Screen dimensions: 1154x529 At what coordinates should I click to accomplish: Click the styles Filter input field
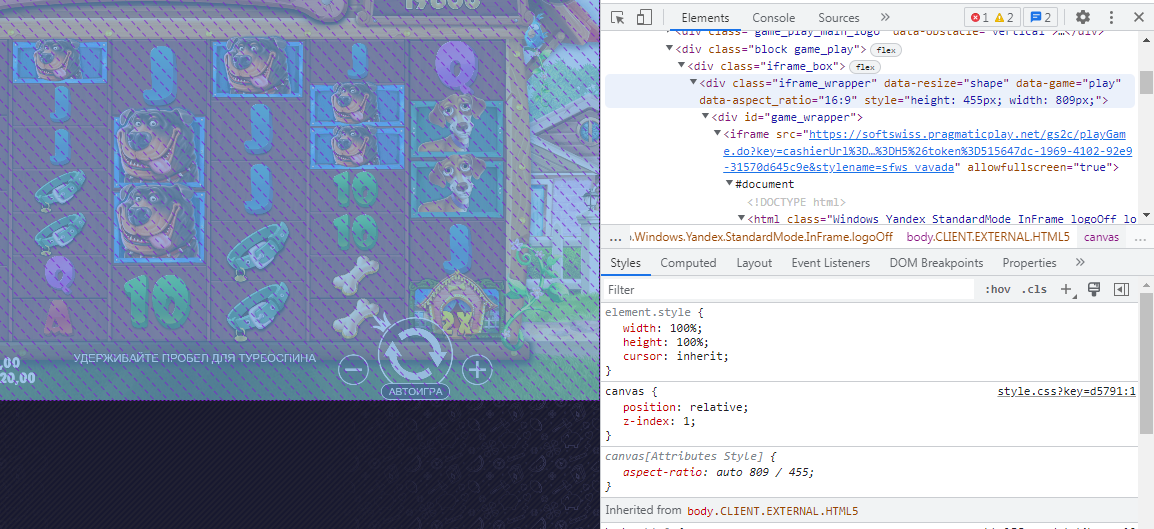pos(790,289)
